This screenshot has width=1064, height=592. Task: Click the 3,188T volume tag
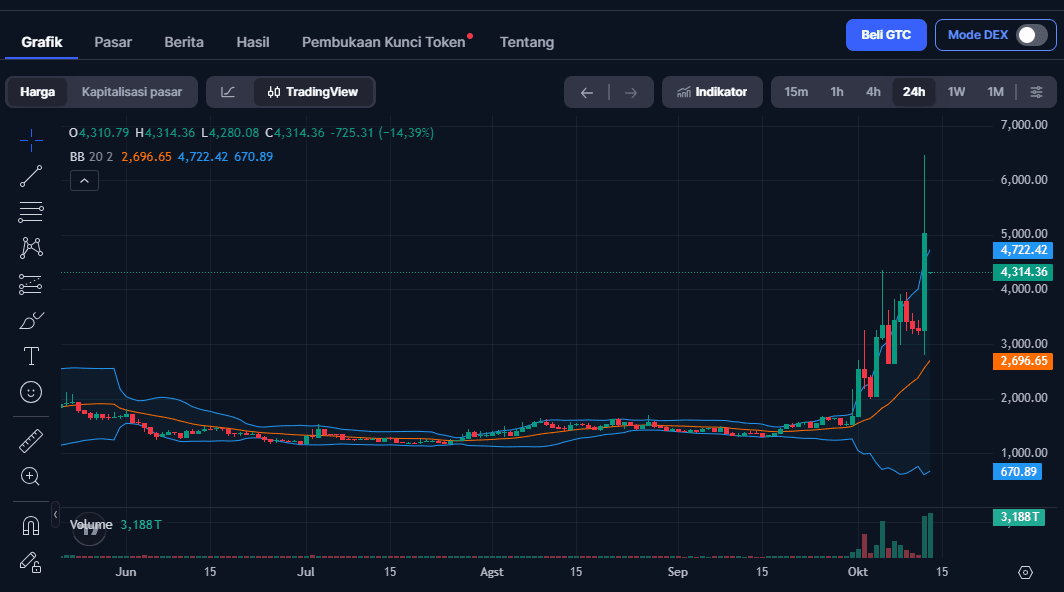point(1018,517)
